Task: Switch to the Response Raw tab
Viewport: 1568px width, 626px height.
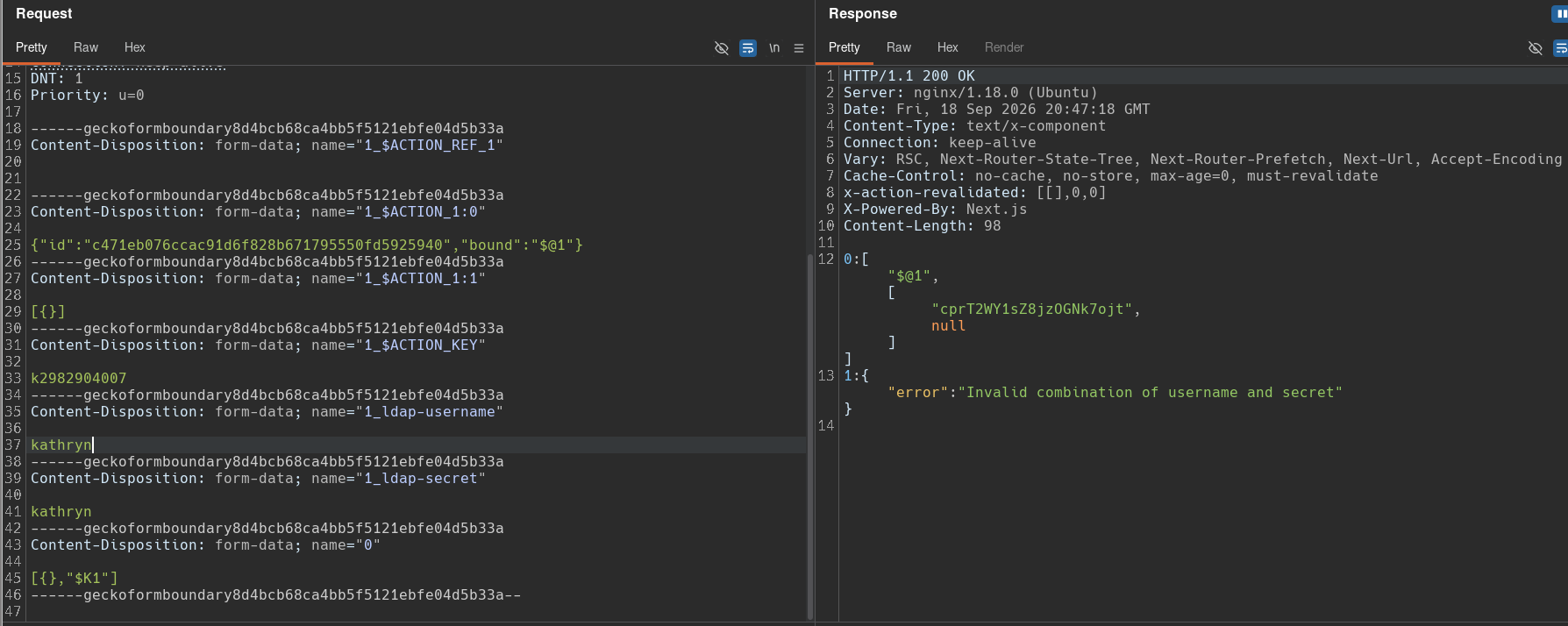Action: pos(899,47)
